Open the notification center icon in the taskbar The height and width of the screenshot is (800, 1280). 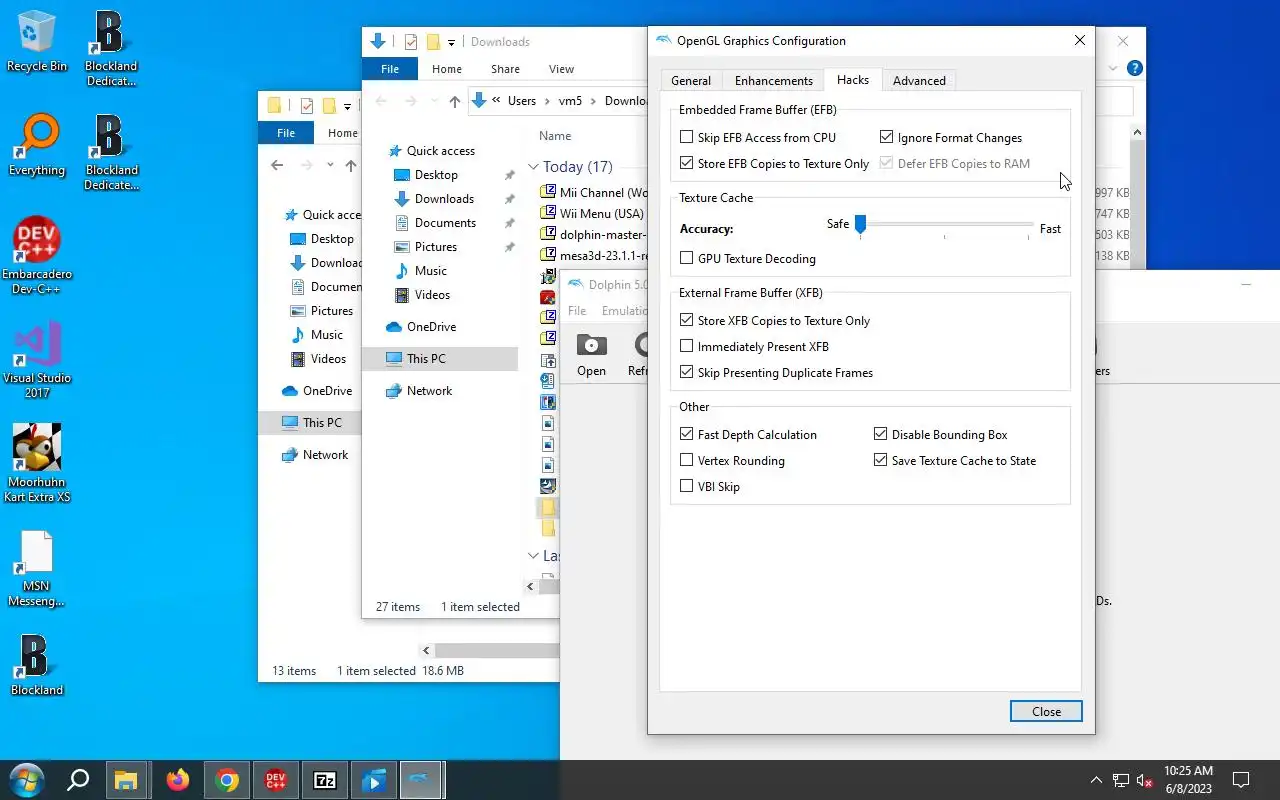1241,780
